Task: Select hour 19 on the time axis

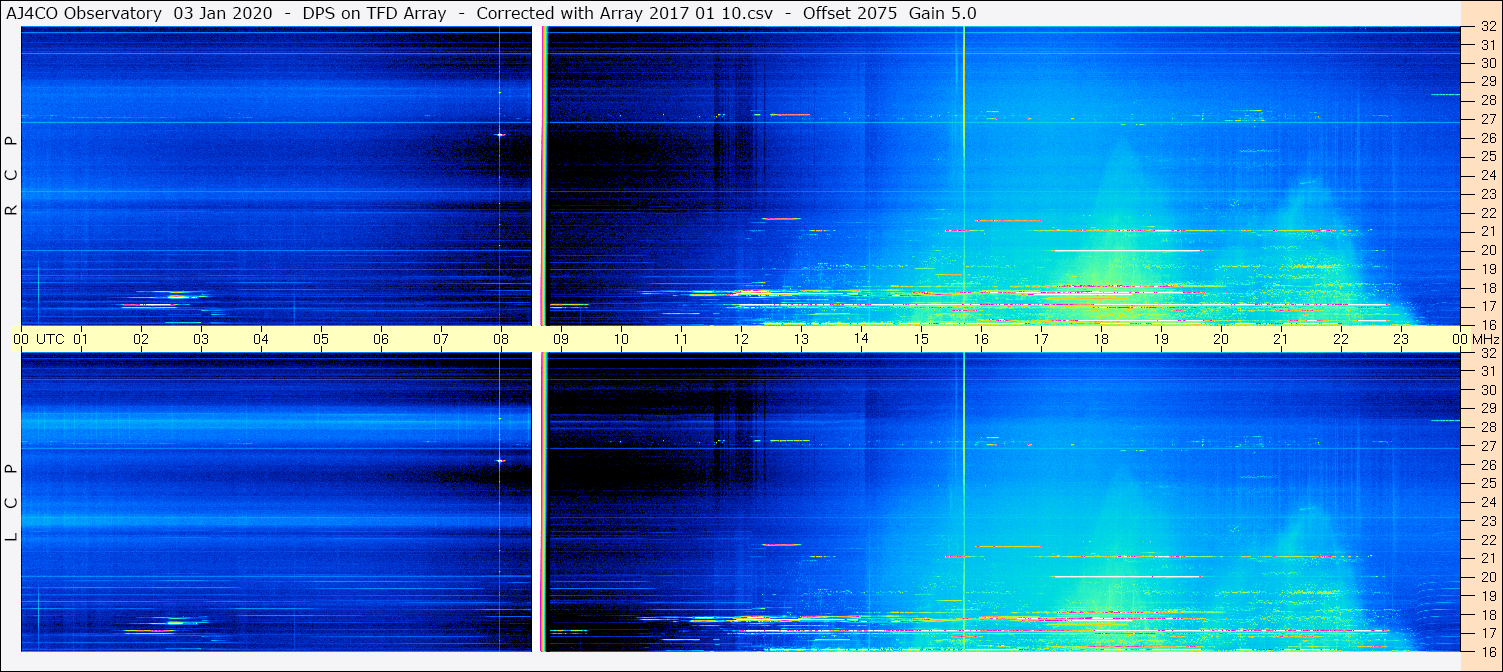Action: (1161, 339)
